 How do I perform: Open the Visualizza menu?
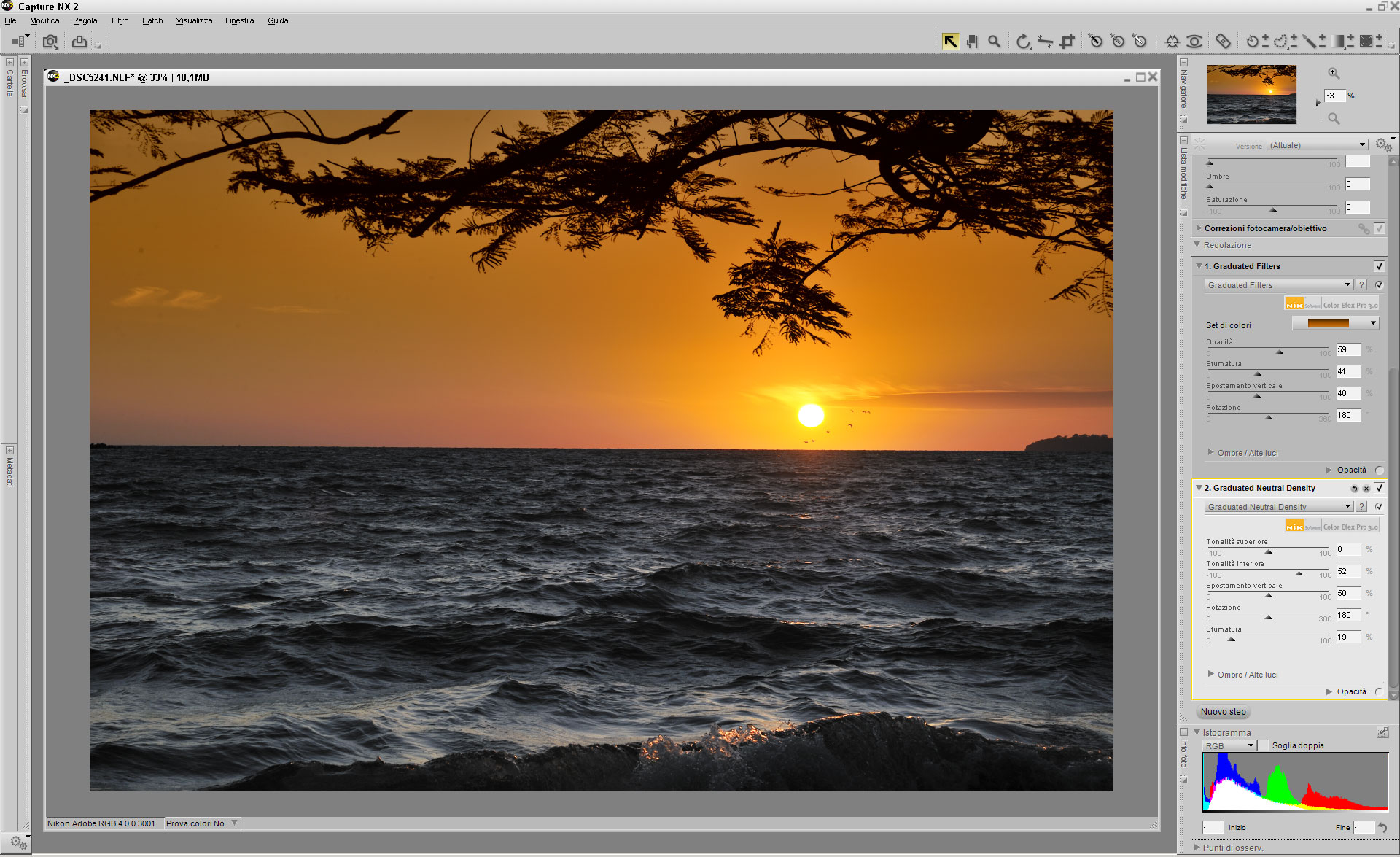click(x=194, y=20)
